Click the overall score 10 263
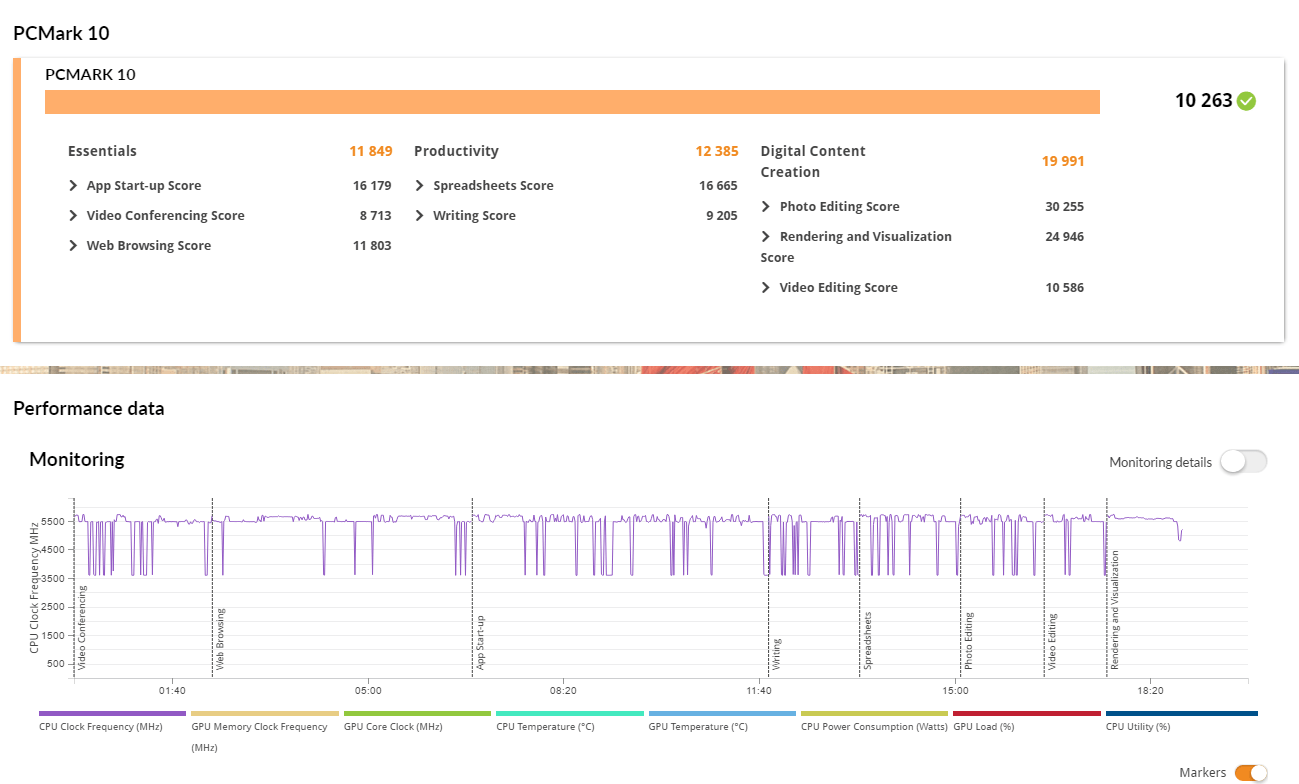Viewport: 1299px width, 784px height. click(1204, 101)
